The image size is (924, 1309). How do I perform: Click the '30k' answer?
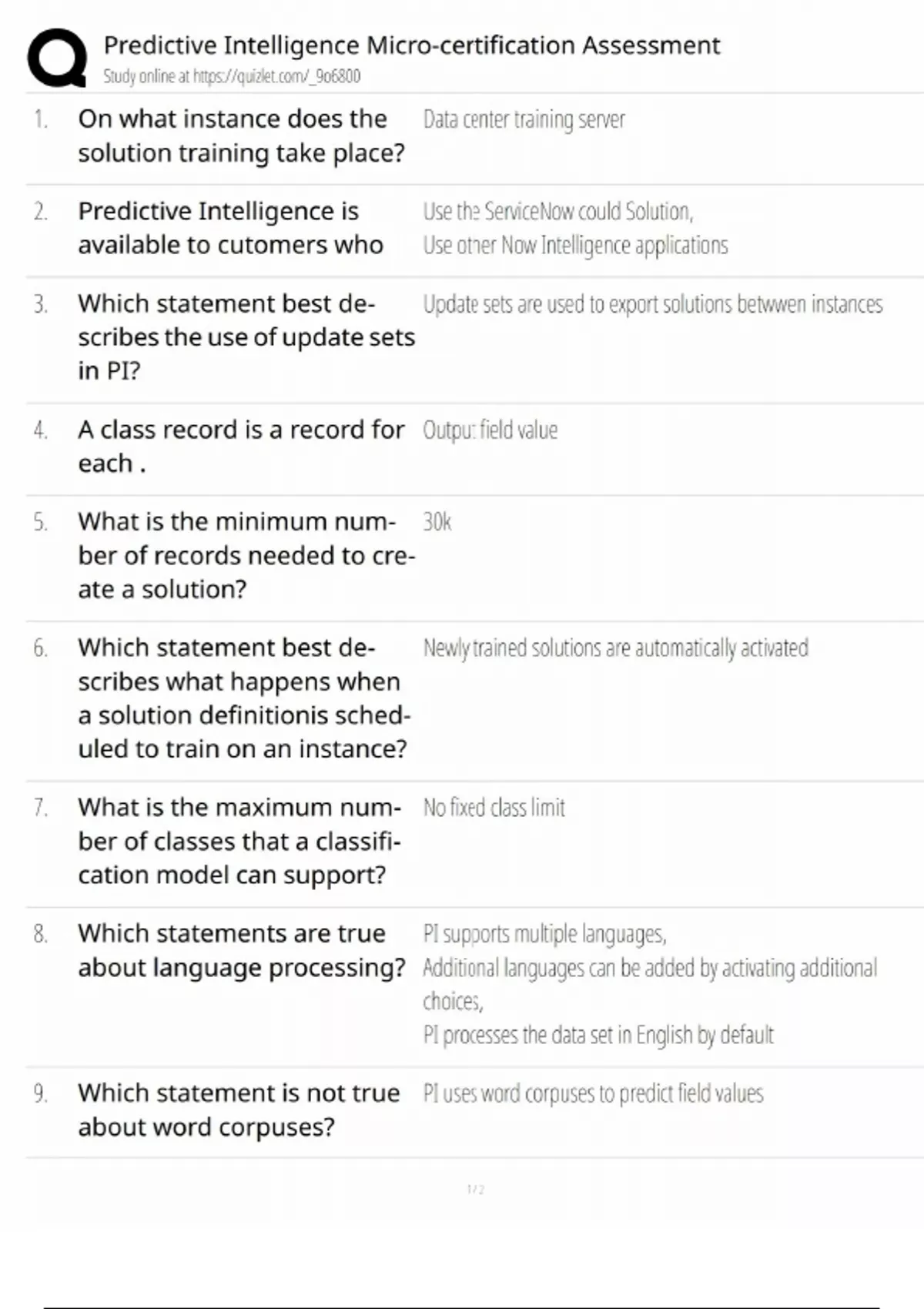pyautogui.click(x=437, y=522)
